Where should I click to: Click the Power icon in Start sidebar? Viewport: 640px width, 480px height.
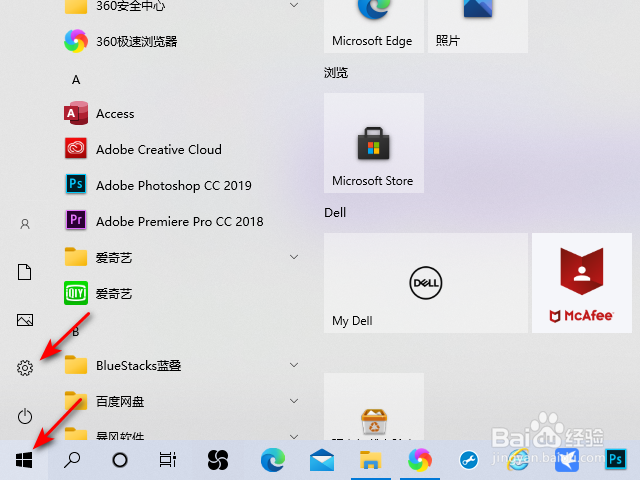coord(25,416)
